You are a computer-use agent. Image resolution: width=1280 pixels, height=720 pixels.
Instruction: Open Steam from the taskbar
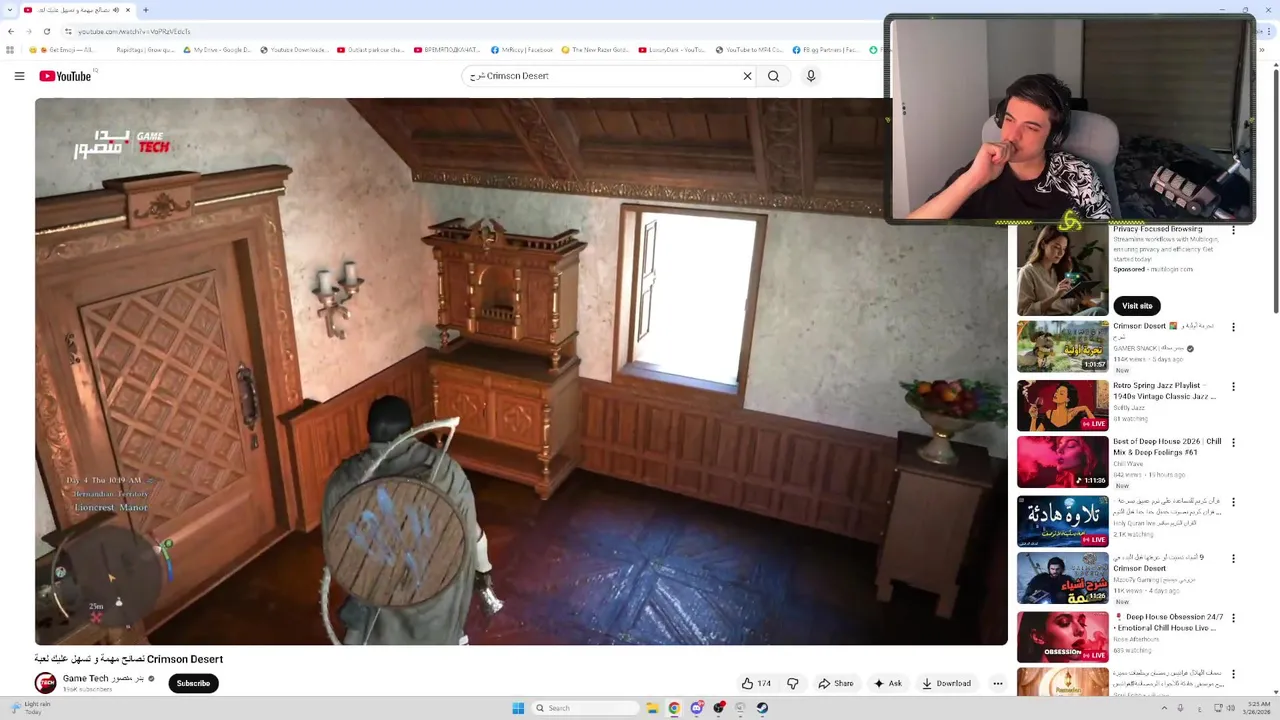pos(762,708)
